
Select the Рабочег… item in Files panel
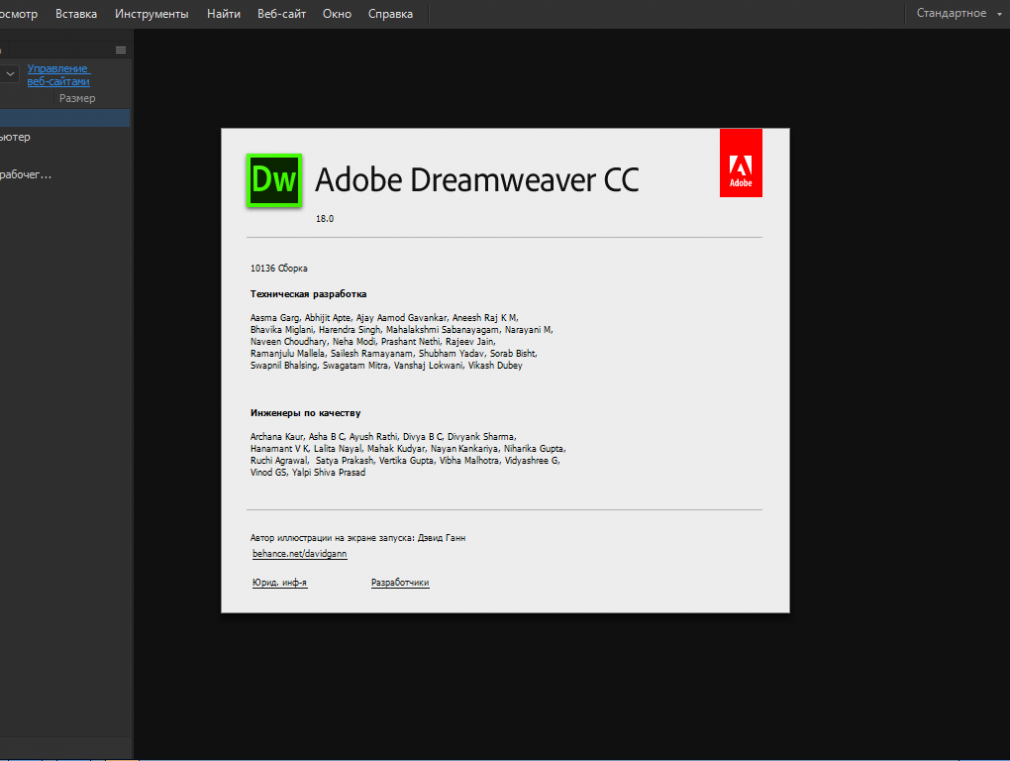[x=26, y=175]
